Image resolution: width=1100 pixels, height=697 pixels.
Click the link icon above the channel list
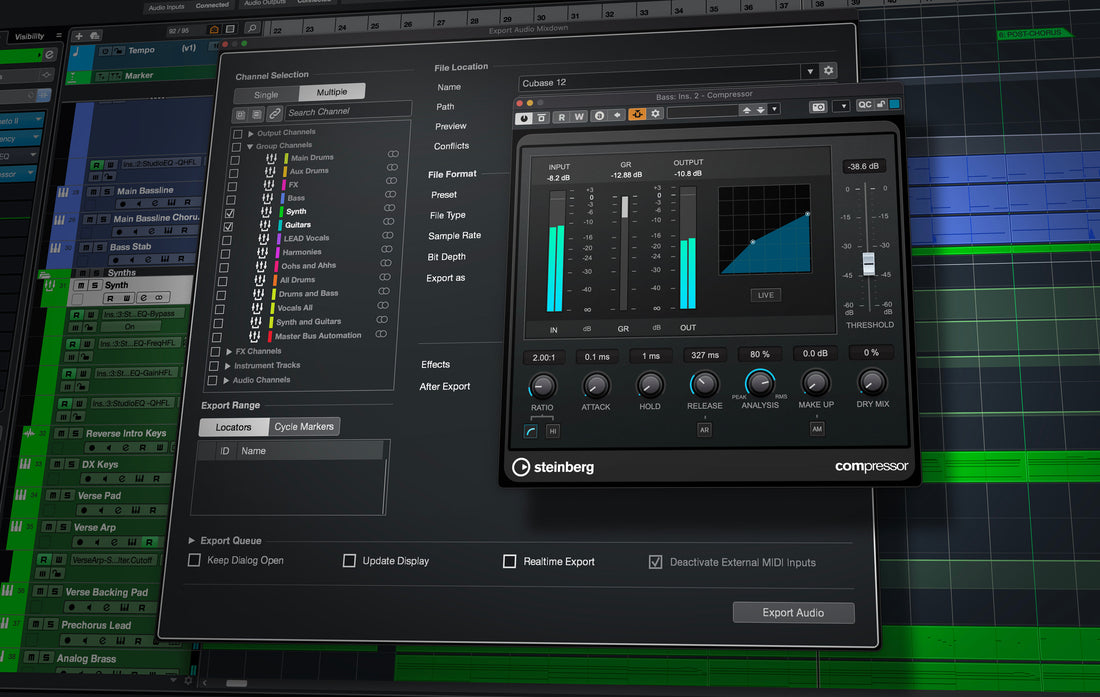273,113
